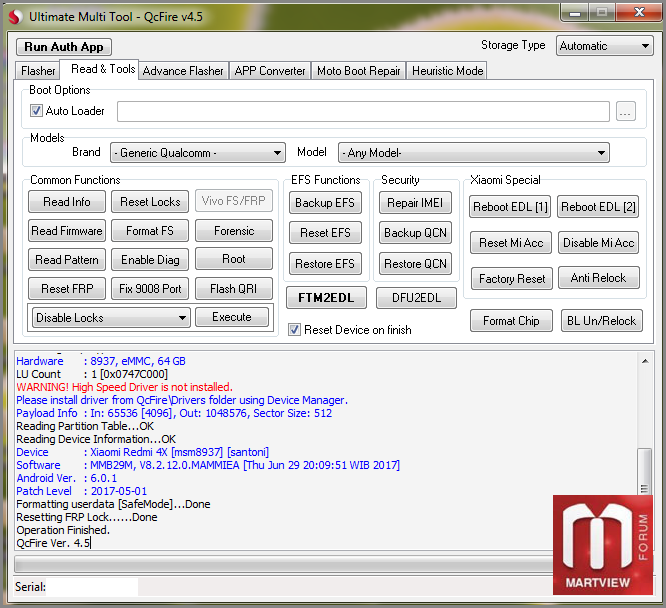666x608 pixels.
Task: Click the Run Auth App button
Action: pos(64,47)
